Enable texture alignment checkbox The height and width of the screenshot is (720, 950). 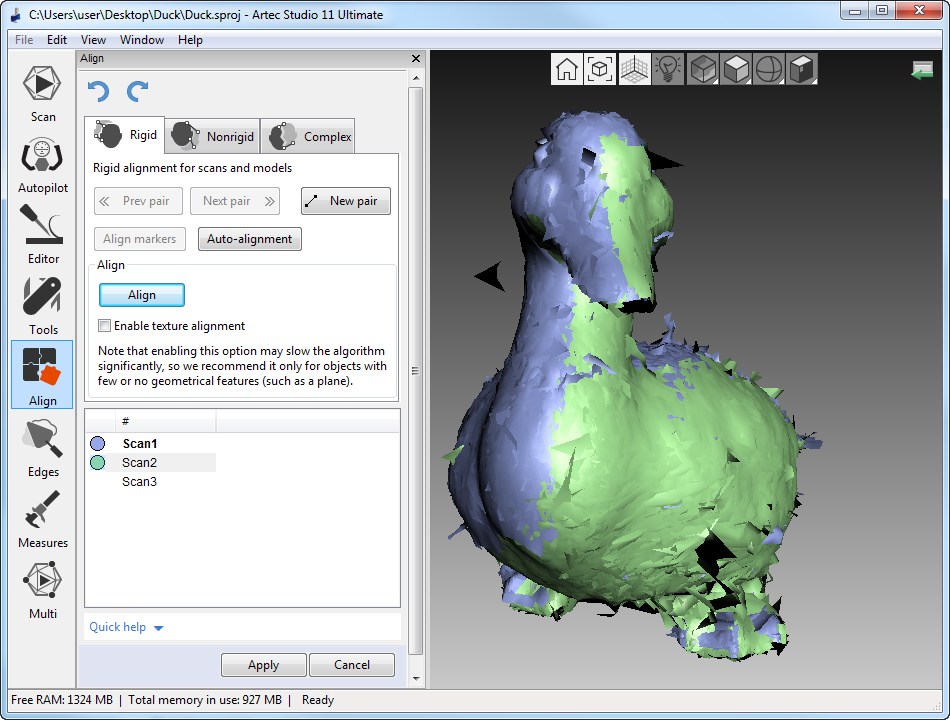[x=105, y=326]
